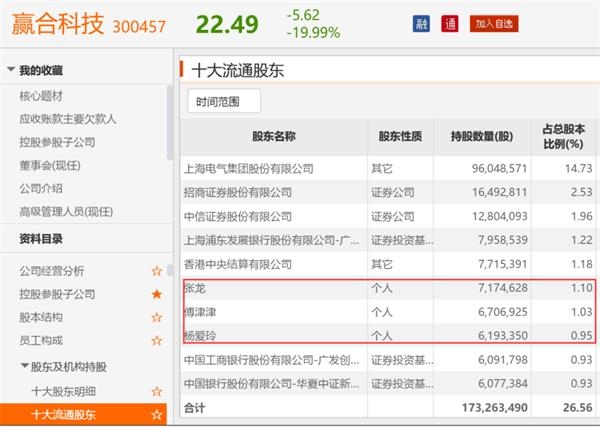Select 员工构成 in the directory

point(41,340)
